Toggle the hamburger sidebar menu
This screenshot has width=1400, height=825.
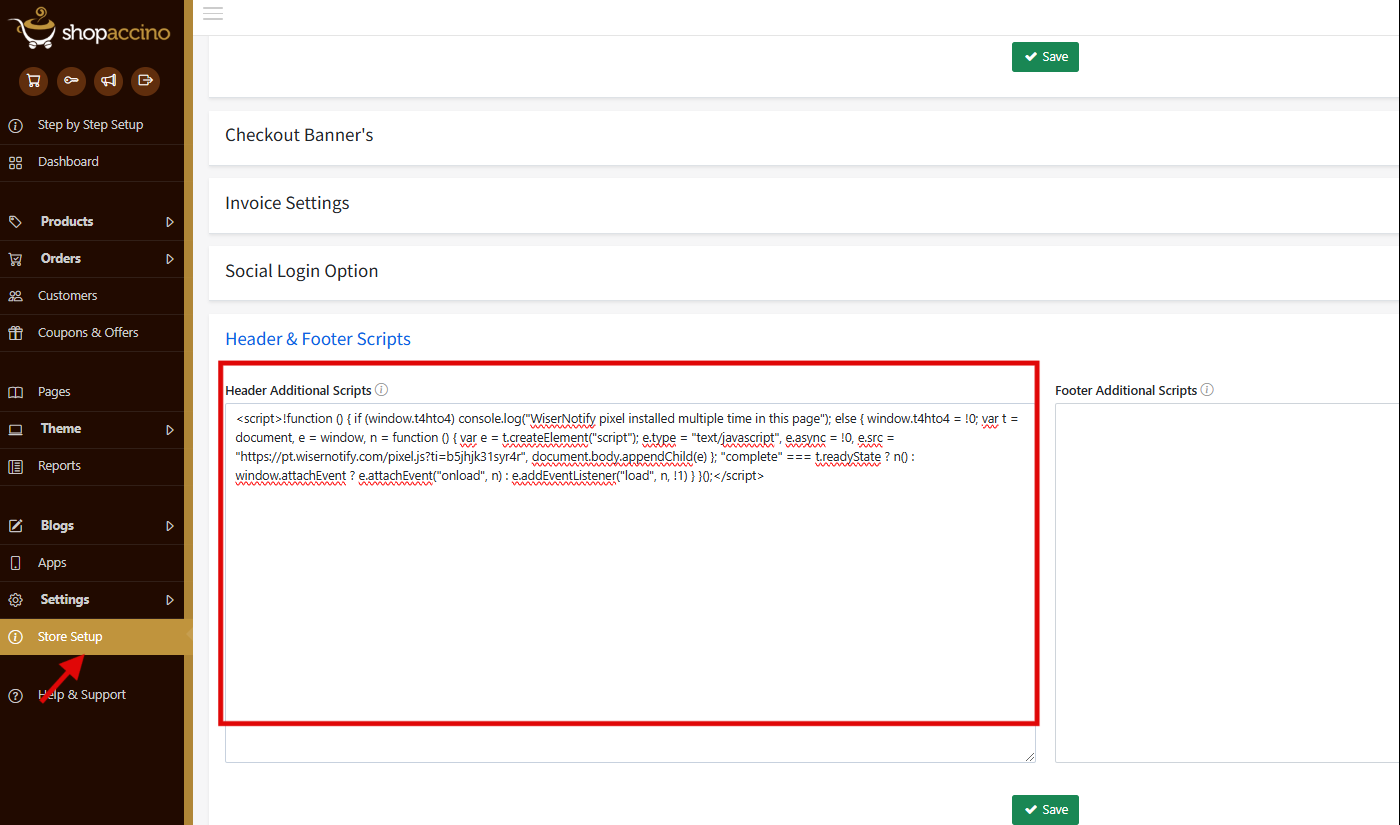click(213, 13)
